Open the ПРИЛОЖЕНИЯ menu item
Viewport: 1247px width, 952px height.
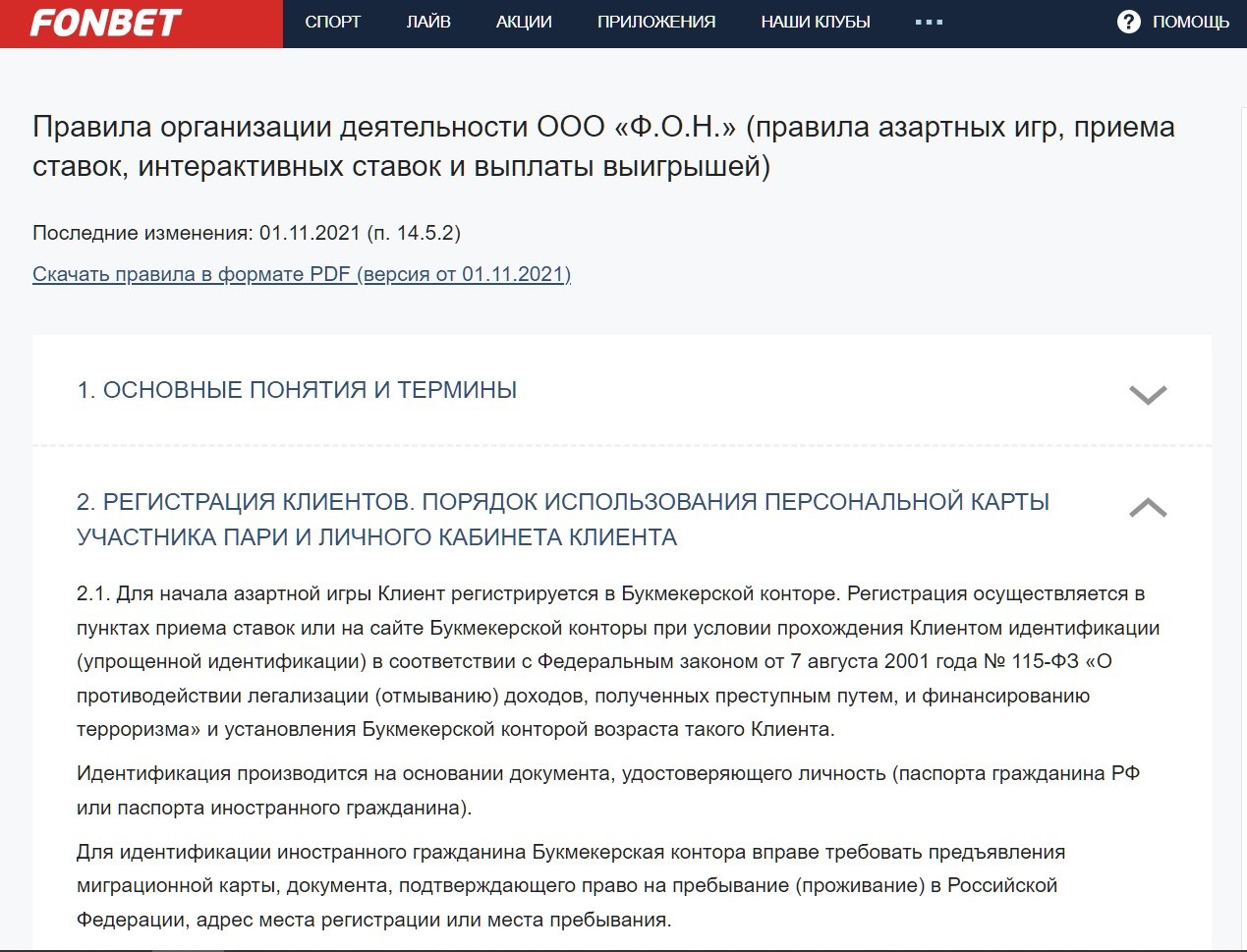pyautogui.click(x=656, y=22)
